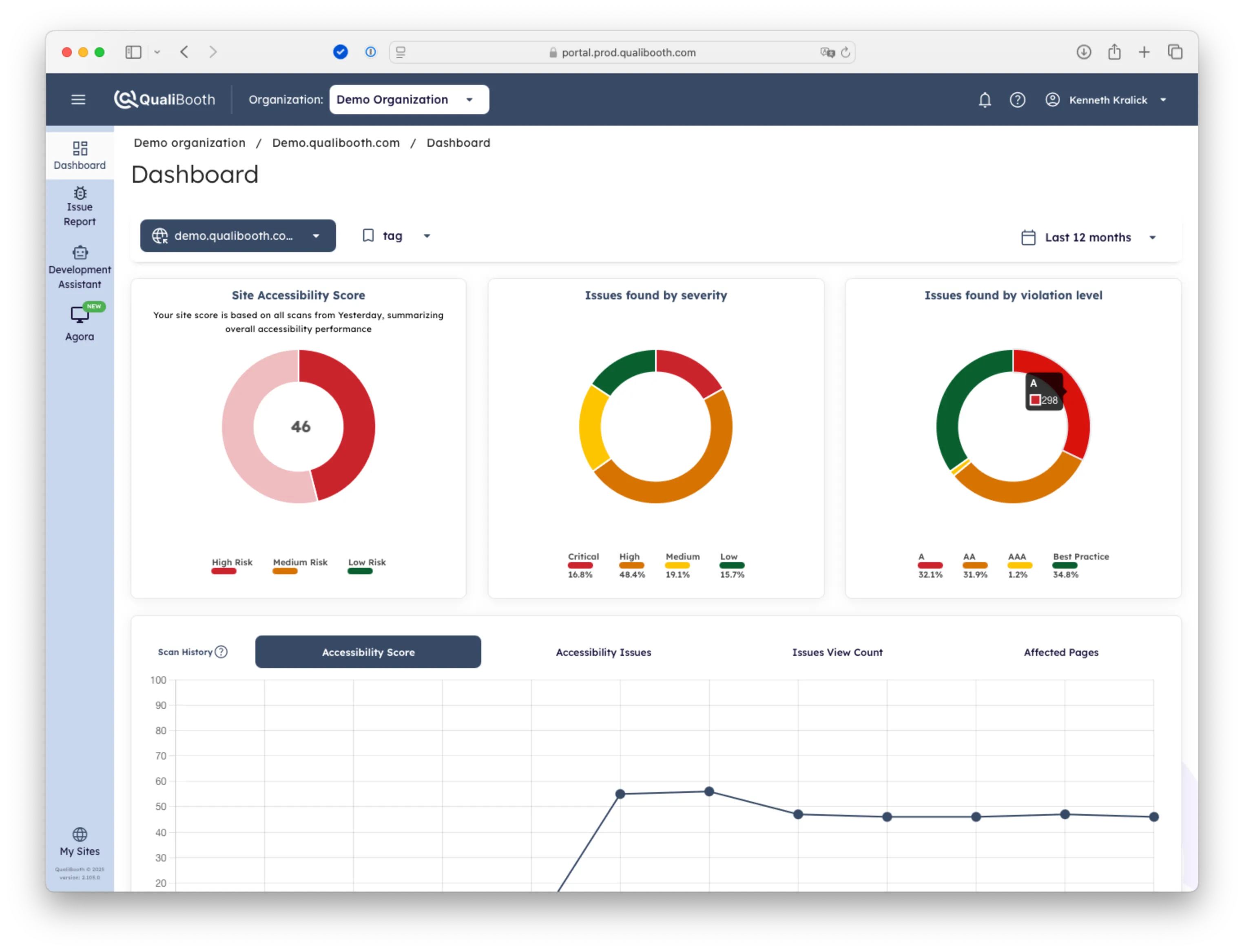Click the yellow Medium severity chart segment
Screen dimensions: 1244x952
590,428
